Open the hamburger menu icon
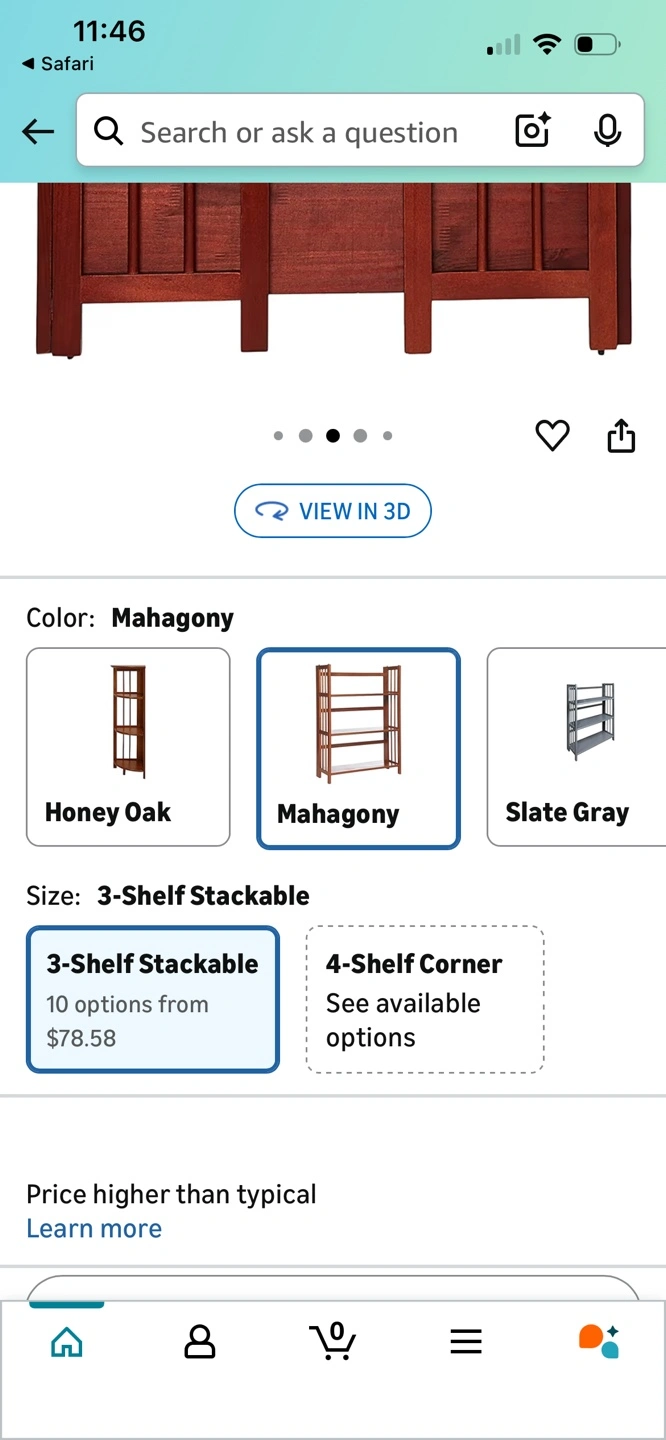This screenshot has height=1440, width=666. [x=466, y=1342]
